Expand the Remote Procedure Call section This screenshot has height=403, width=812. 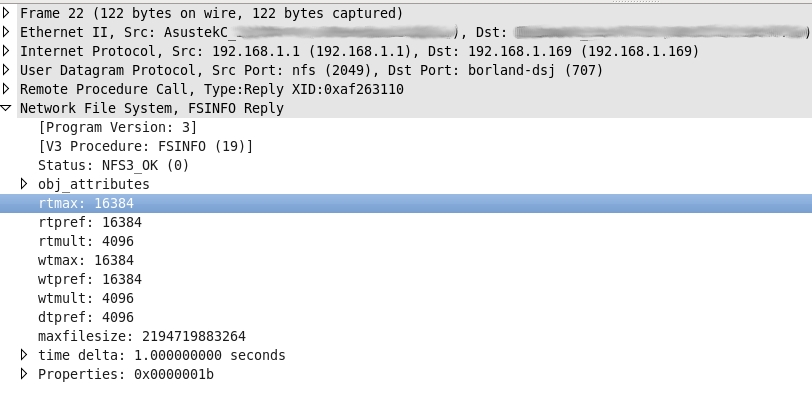(x=6, y=89)
